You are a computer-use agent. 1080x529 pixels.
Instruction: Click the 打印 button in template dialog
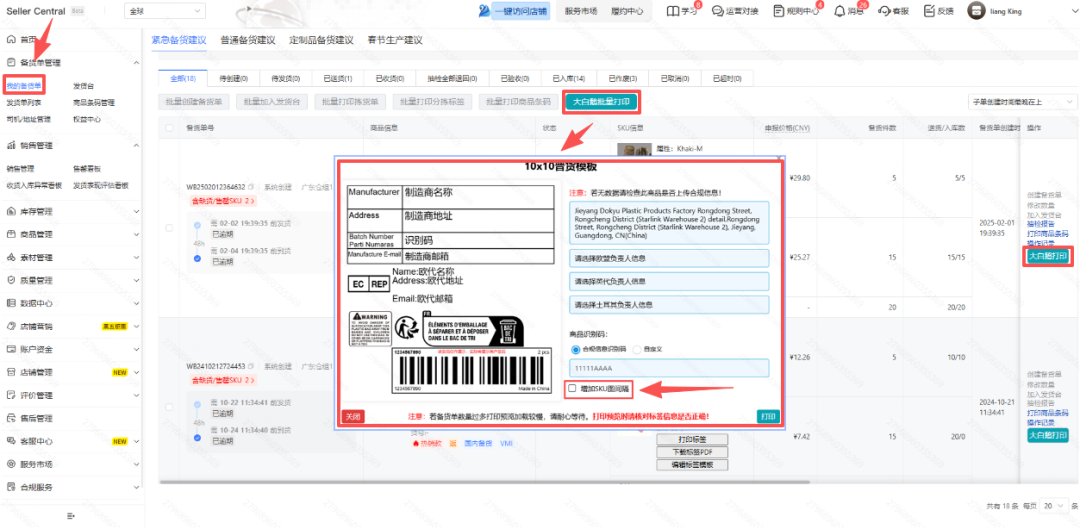tap(768, 417)
